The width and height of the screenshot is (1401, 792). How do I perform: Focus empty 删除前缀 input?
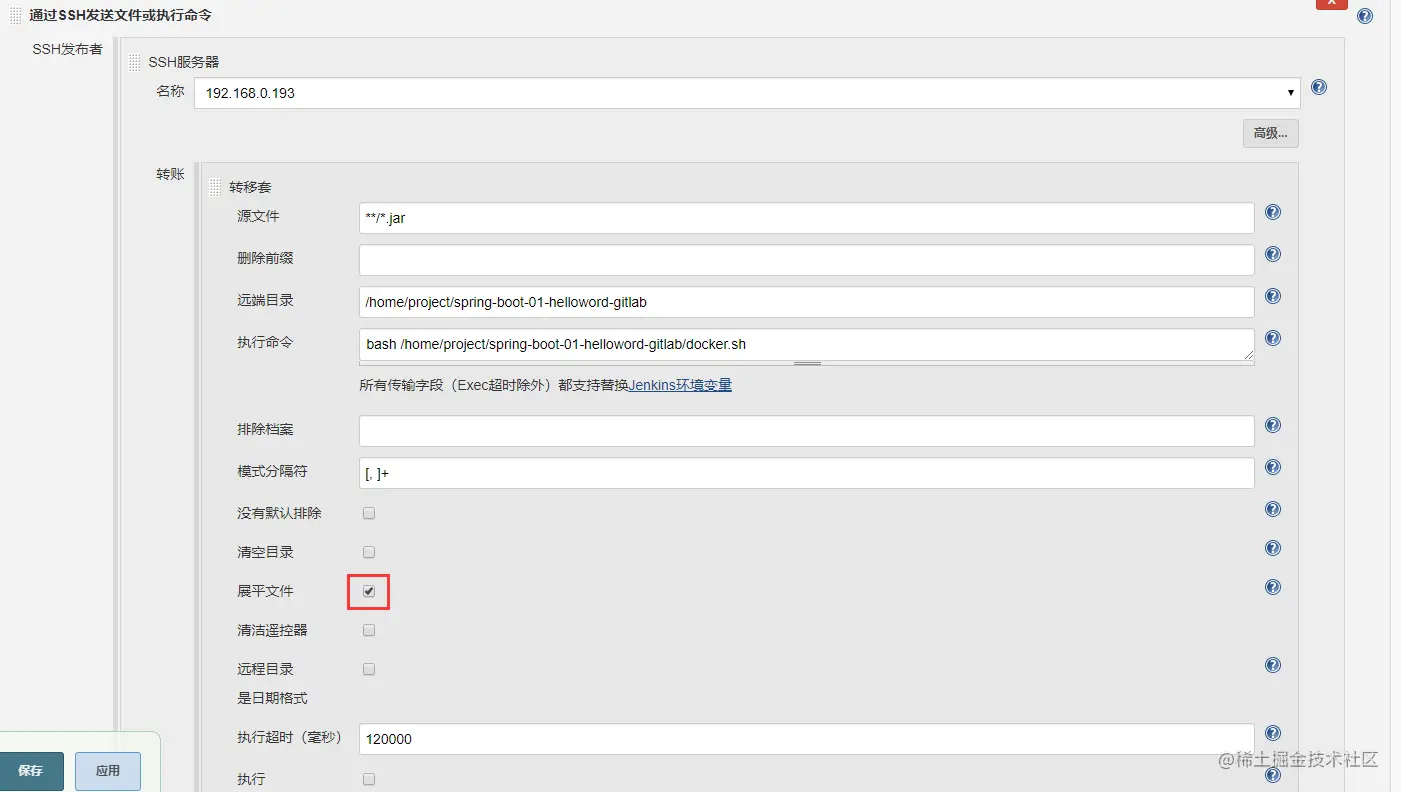click(806, 260)
